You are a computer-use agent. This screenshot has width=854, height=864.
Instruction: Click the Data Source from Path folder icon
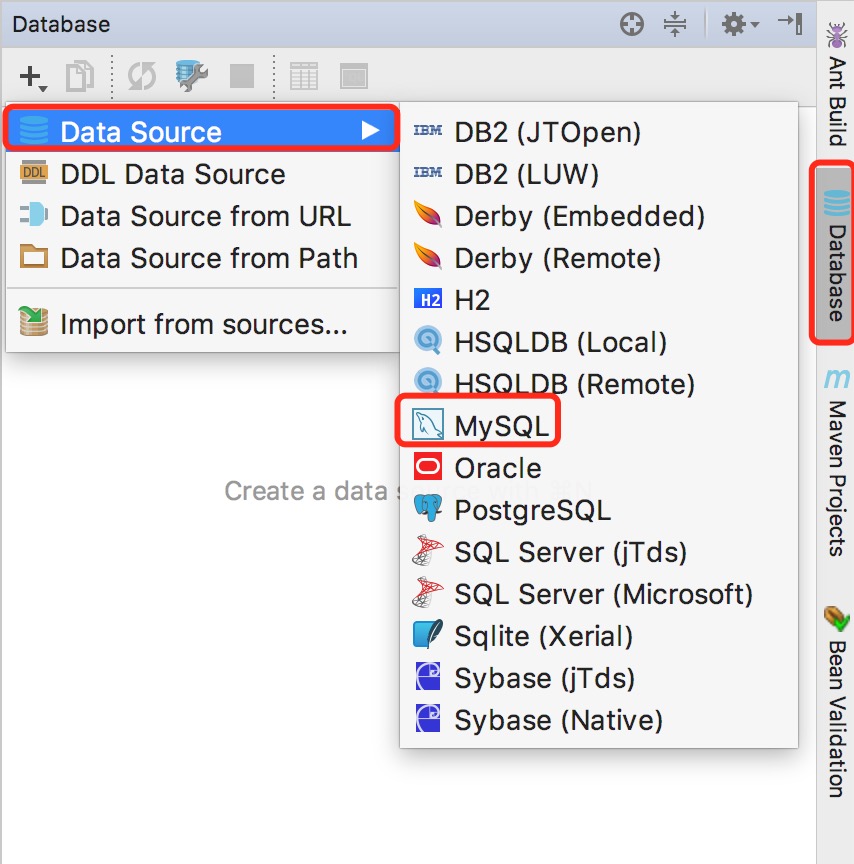(x=34, y=256)
